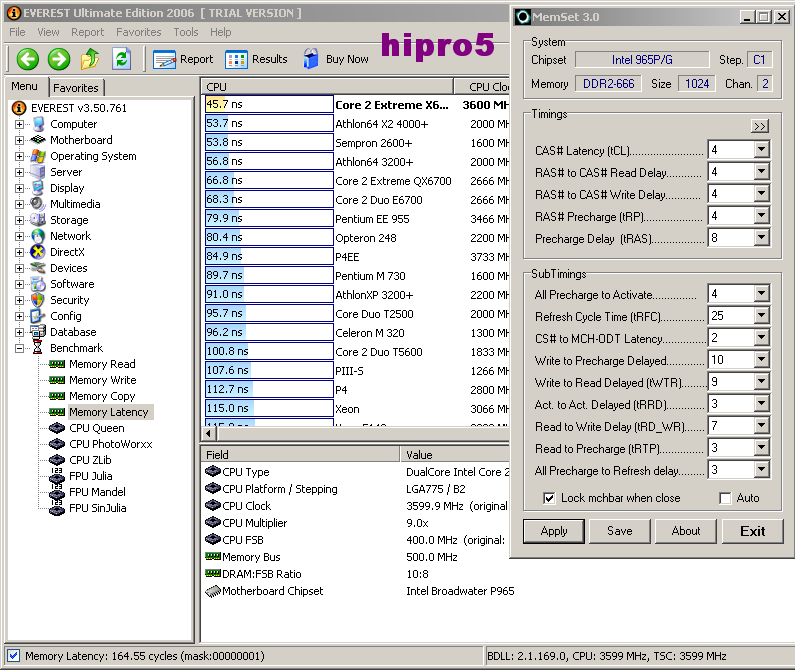Open the FPU SinJulia benchmark
This screenshot has height=670, width=795.
[97, 508]
